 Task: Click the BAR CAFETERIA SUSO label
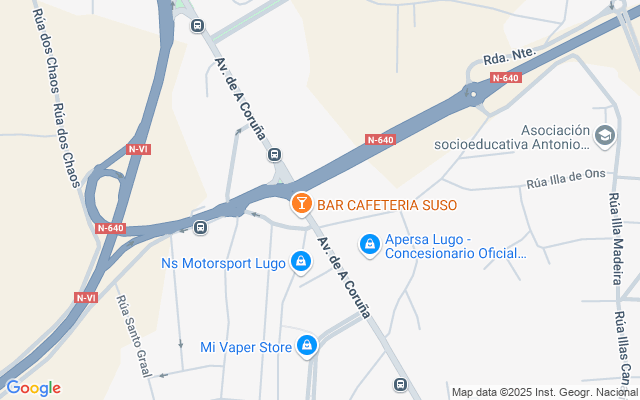coord(387,205)
